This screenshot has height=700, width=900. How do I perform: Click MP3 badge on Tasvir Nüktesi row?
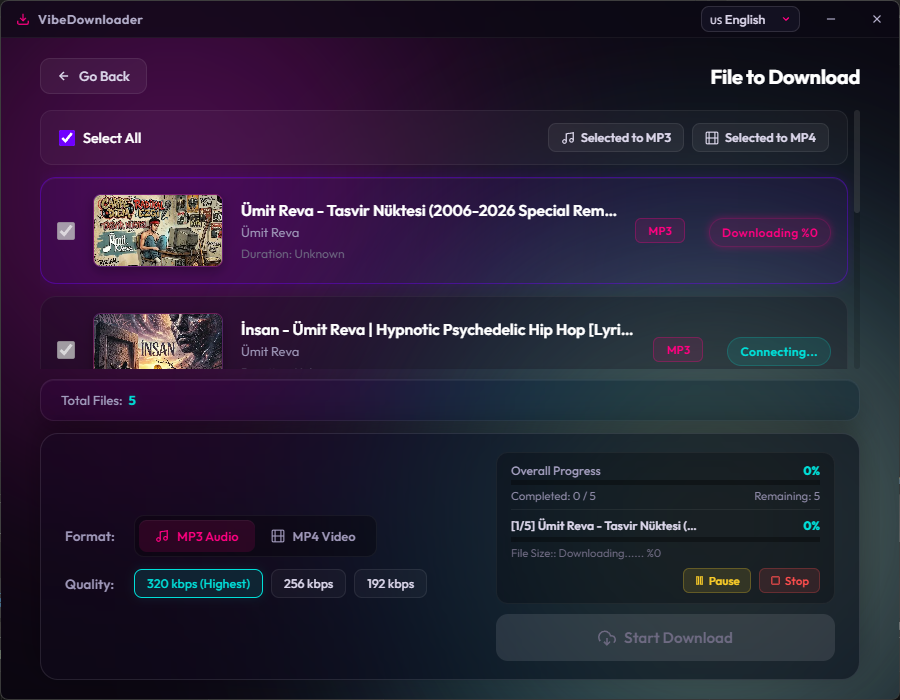660,231
